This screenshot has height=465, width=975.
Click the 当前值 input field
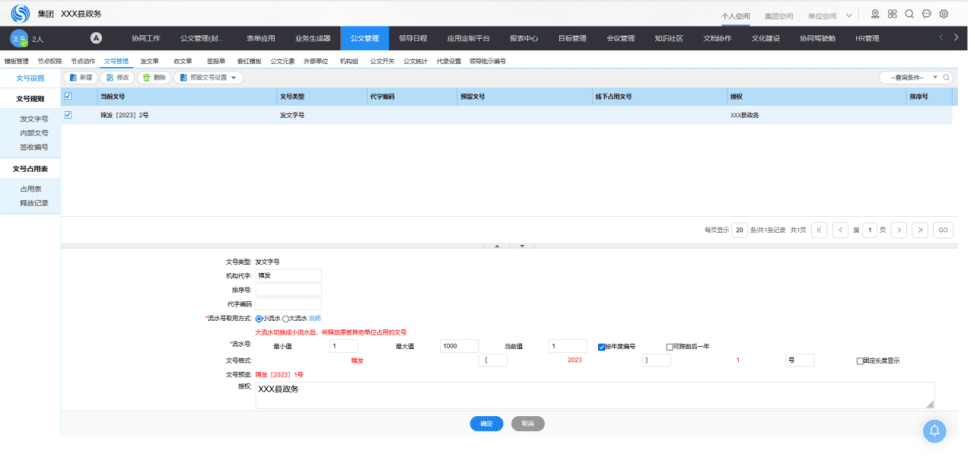[x=568, y=346]
